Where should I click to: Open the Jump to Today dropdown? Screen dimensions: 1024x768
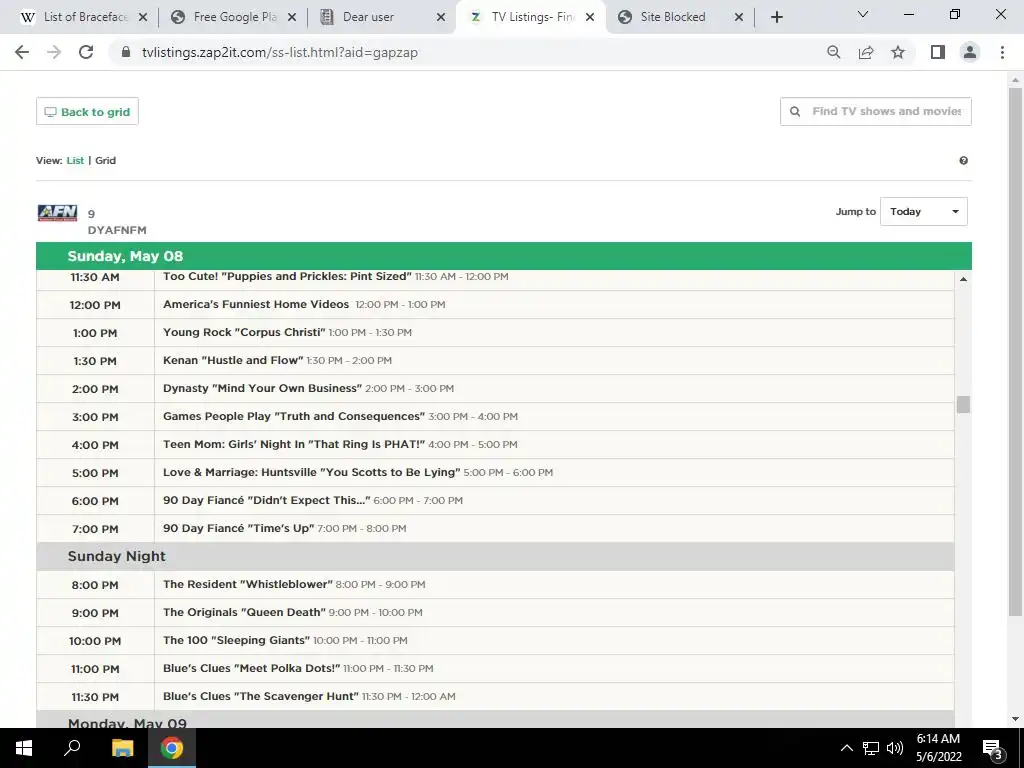[x=923, y=212]
